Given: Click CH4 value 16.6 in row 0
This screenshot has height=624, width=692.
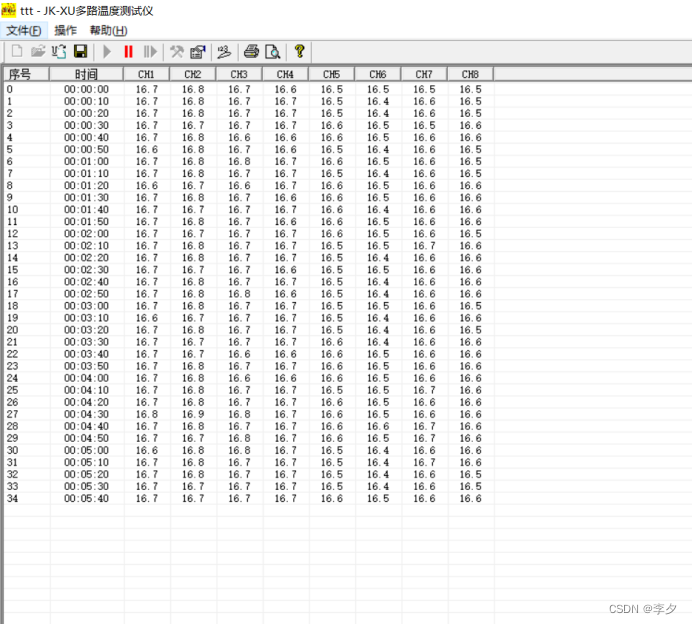Looking at the screenshot, I should [x=286, y=89].
